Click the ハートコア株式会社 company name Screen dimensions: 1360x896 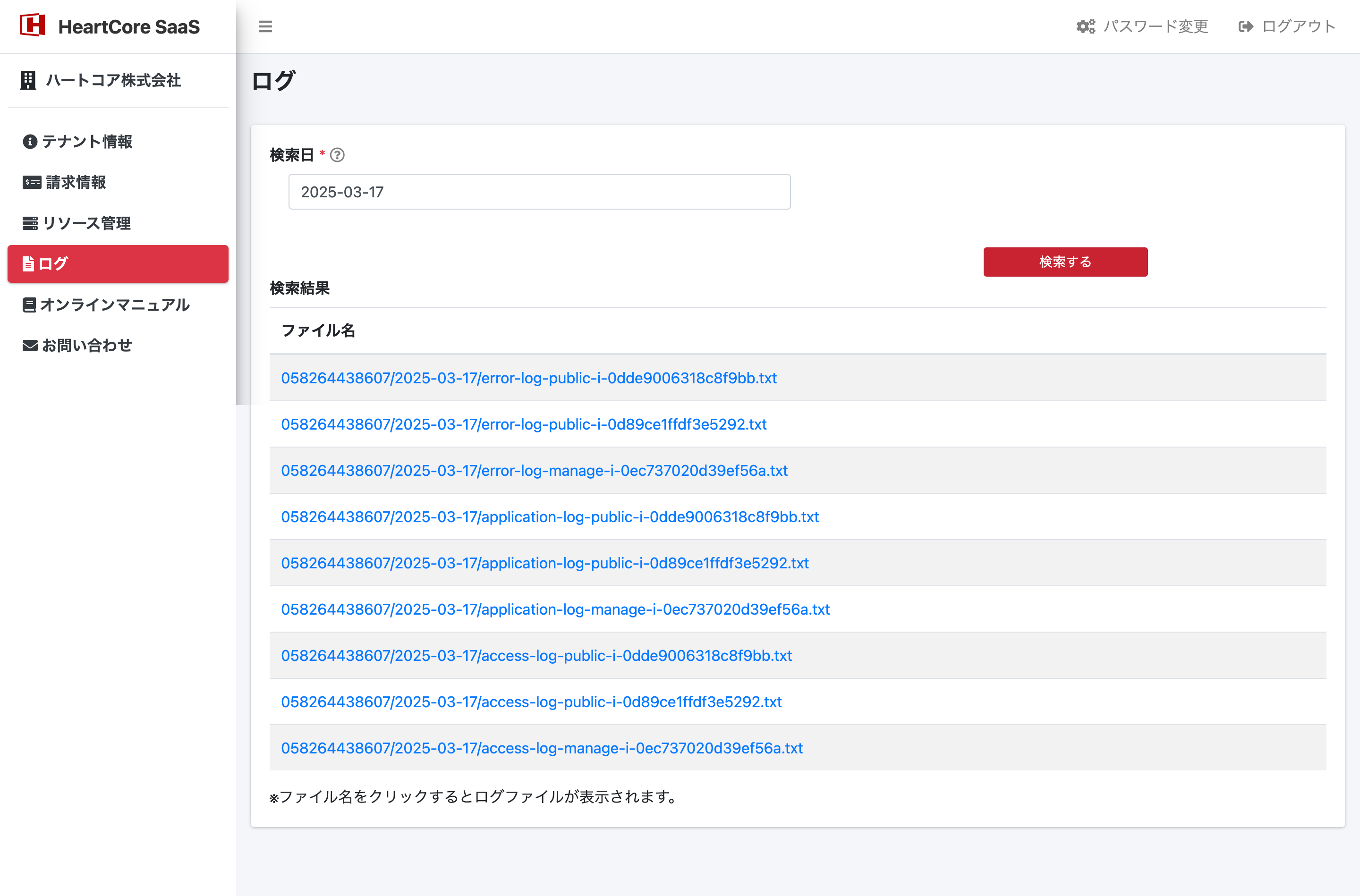click(x=113, y=80)
